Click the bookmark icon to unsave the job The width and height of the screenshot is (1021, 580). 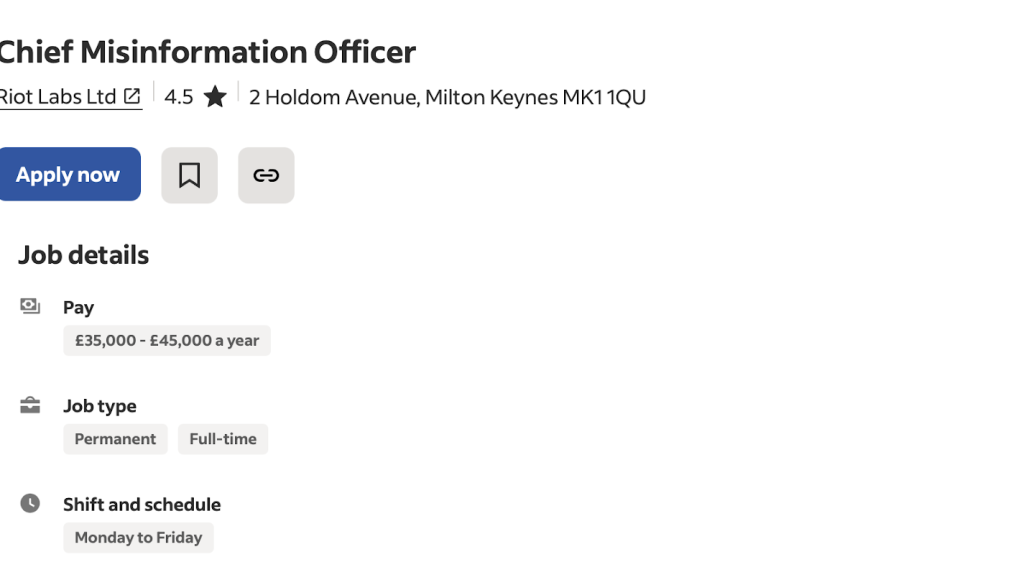click(x=189, y=174)
